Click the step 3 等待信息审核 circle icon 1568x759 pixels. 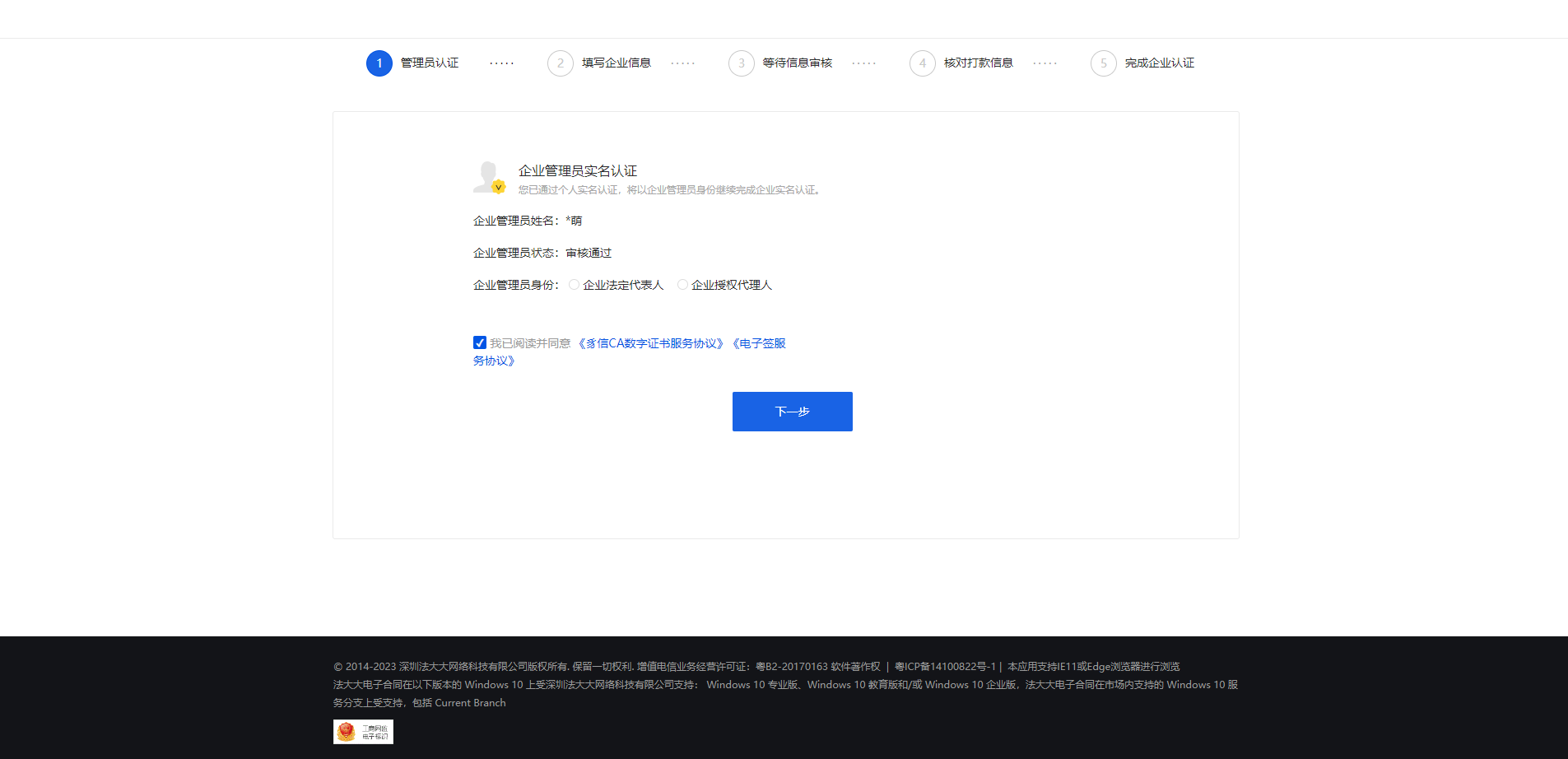(741, 63)
